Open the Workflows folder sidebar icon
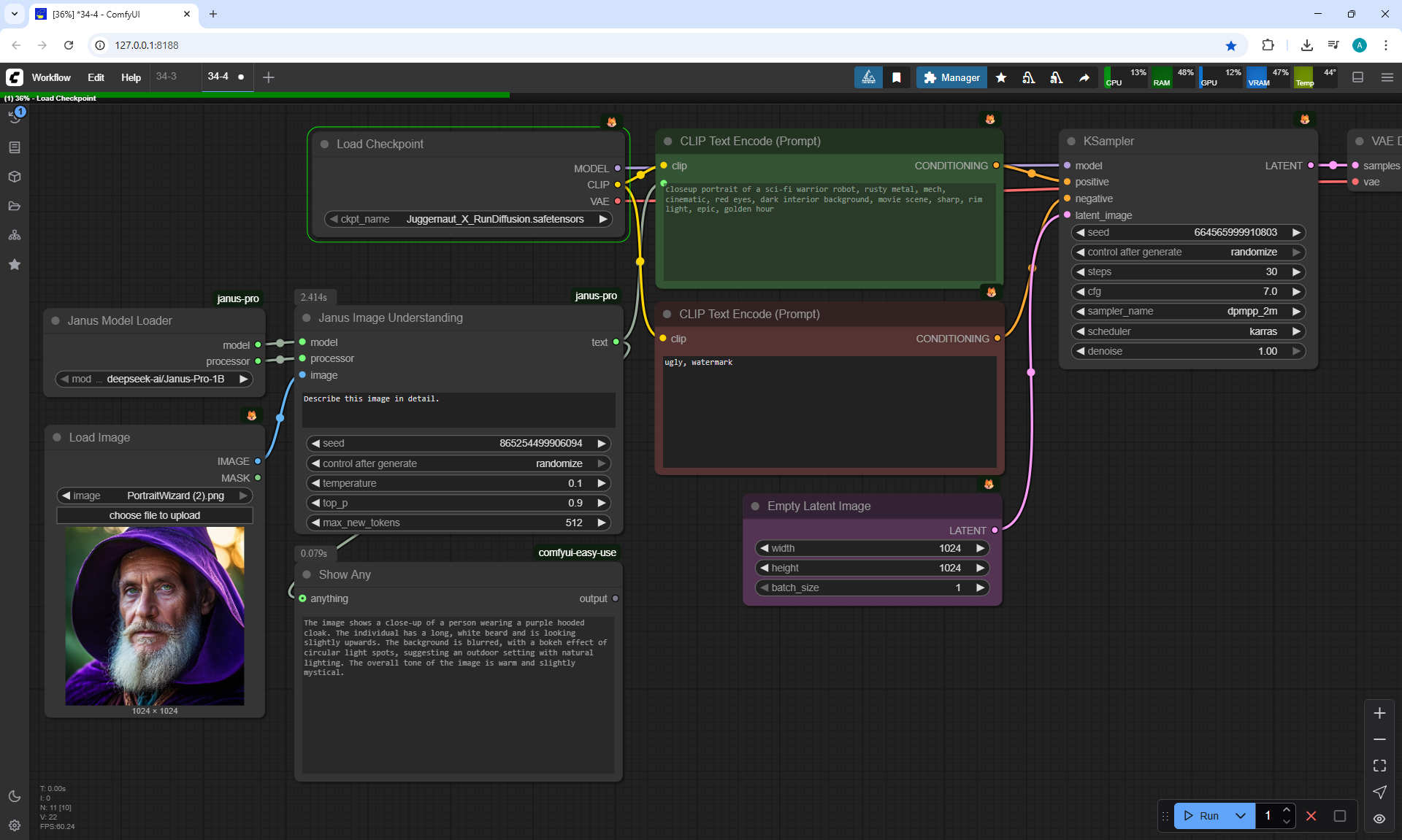This screenshot has height=840, width=1402. pyautogui.click(x=15, y=206)
